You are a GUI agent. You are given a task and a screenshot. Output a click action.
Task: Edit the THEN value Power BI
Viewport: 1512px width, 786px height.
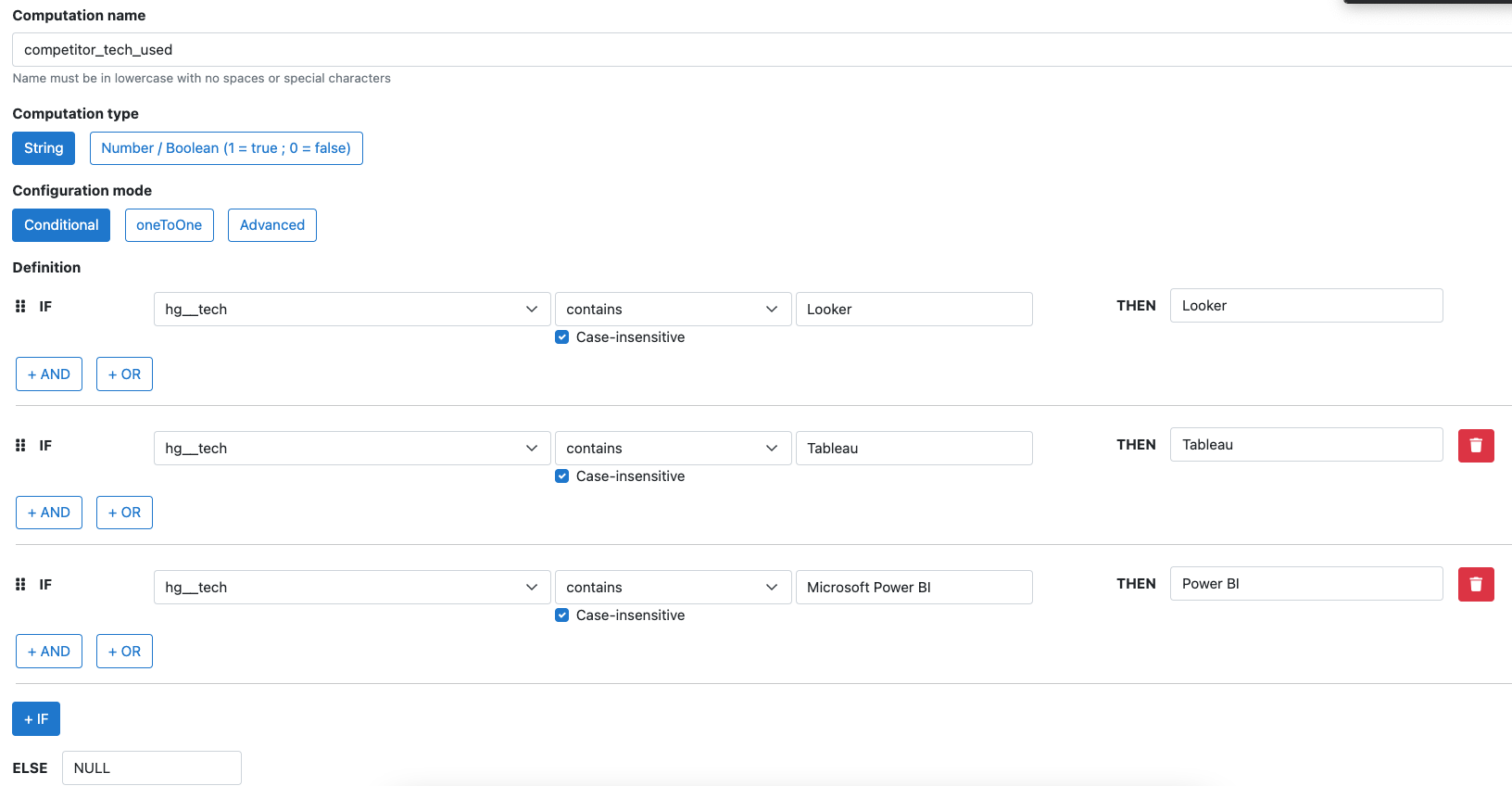pos(1306,584)
